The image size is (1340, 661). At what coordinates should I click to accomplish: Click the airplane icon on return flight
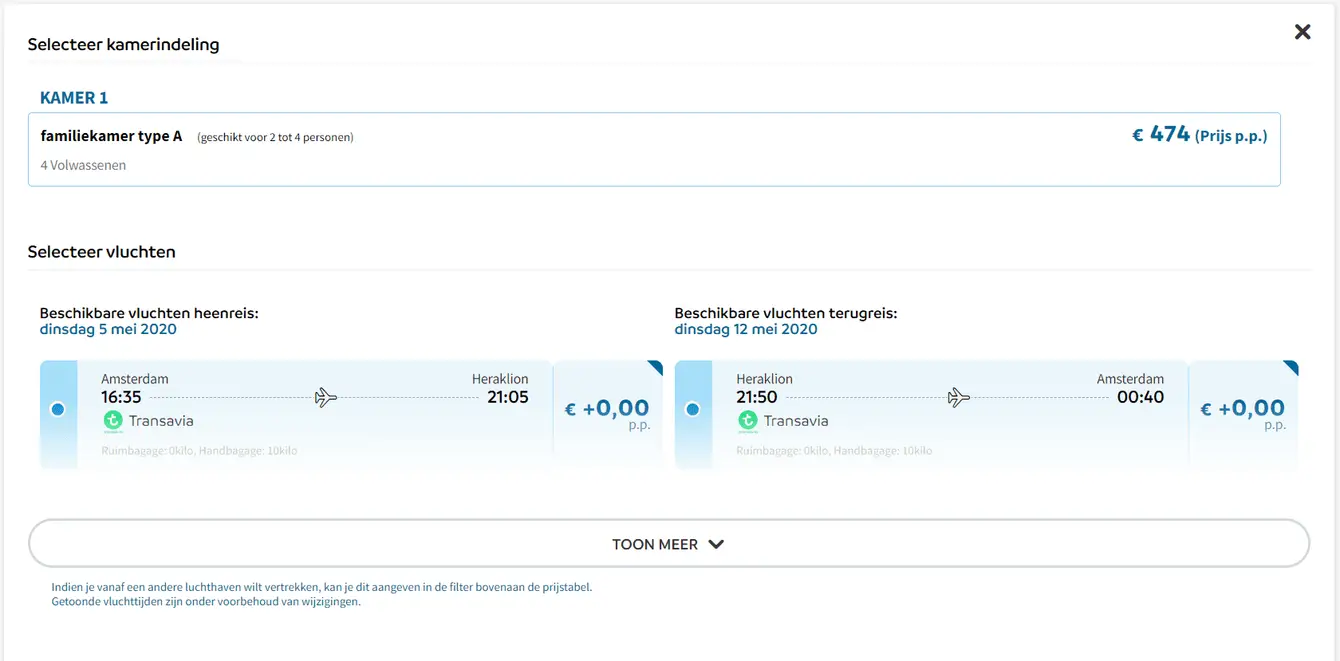pyautogui.click(x=959, y=397)
